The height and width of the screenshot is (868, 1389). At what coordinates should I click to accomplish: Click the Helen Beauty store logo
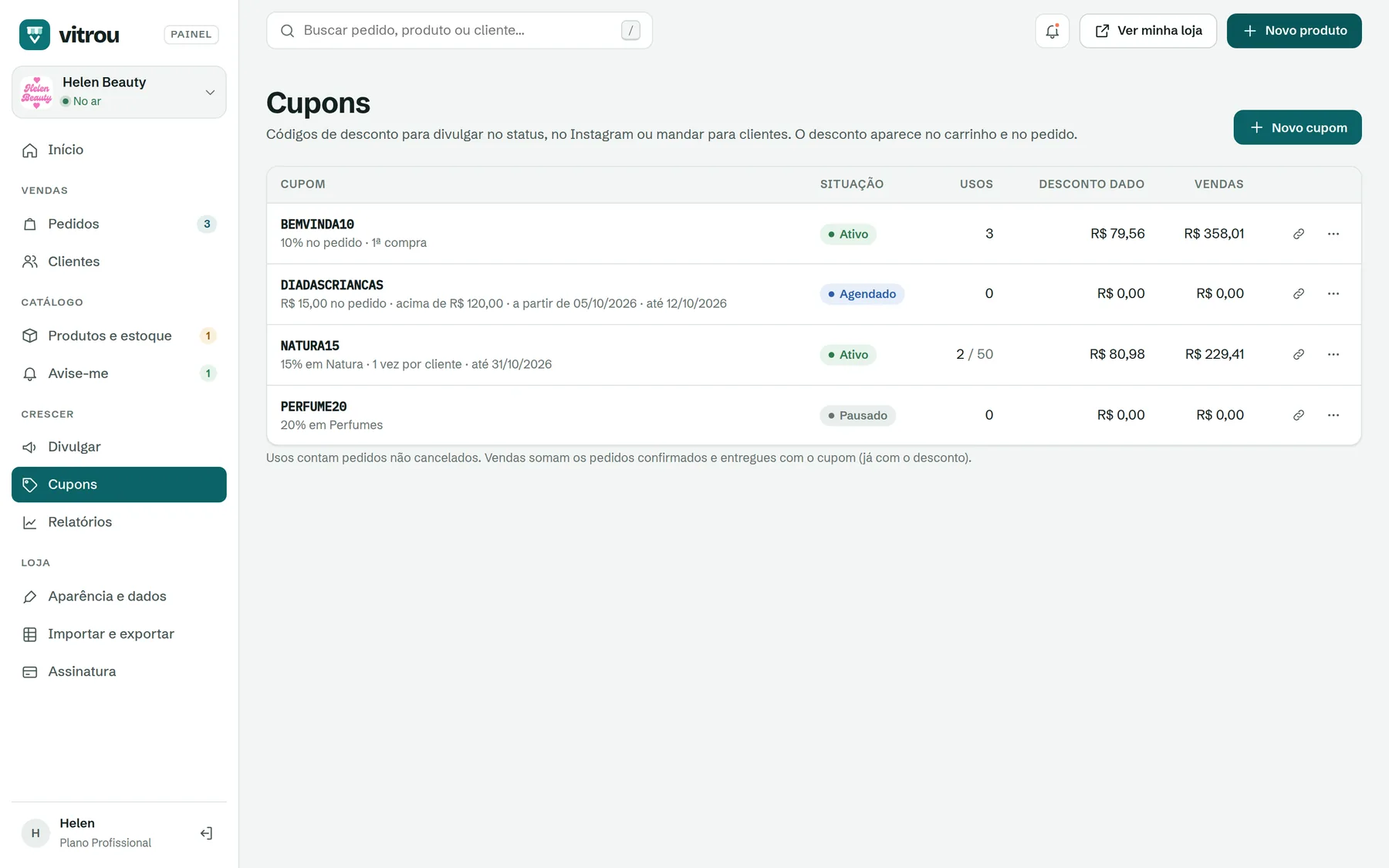click(37, 93)
